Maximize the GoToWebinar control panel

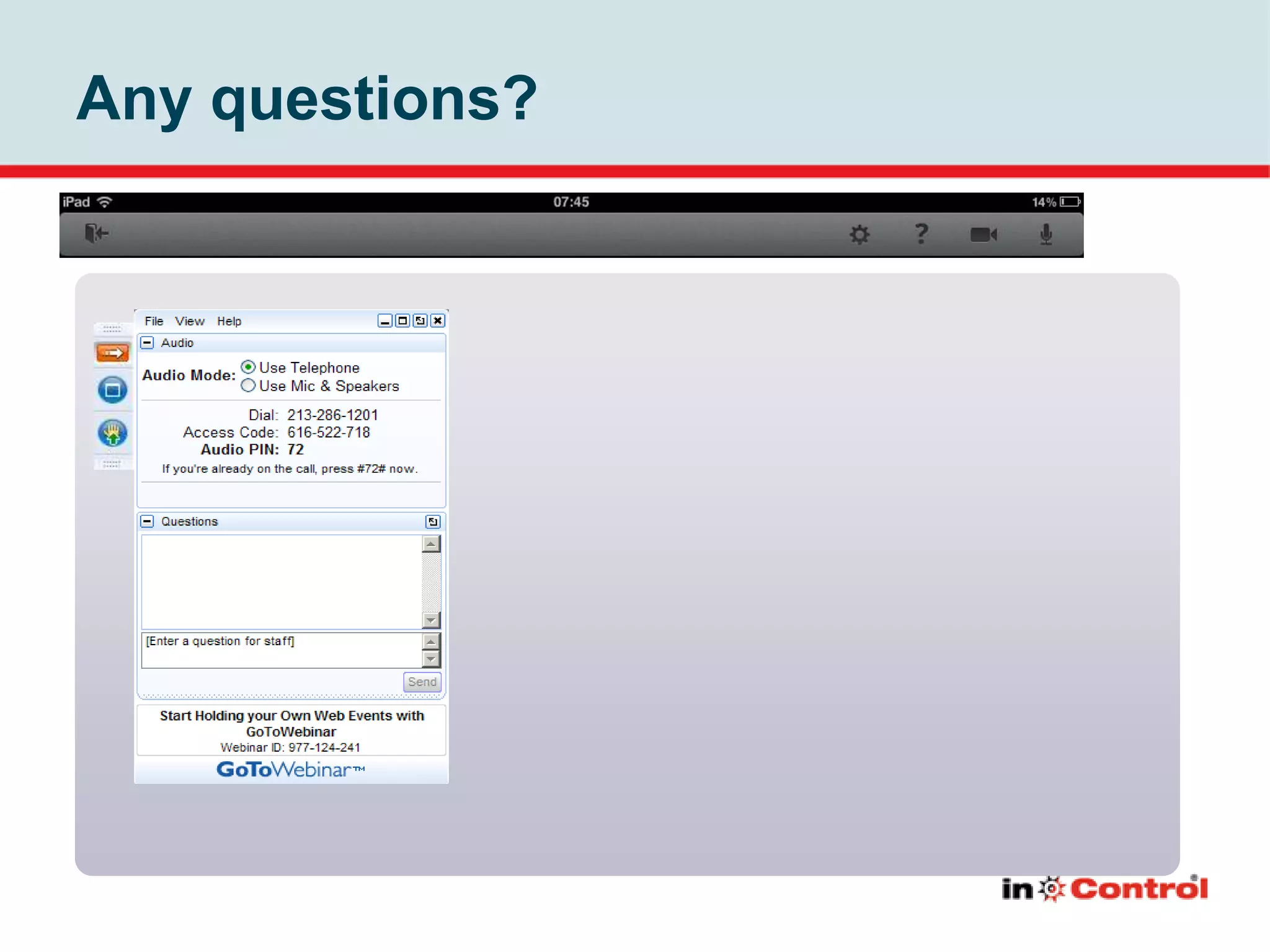click(402, 320)
